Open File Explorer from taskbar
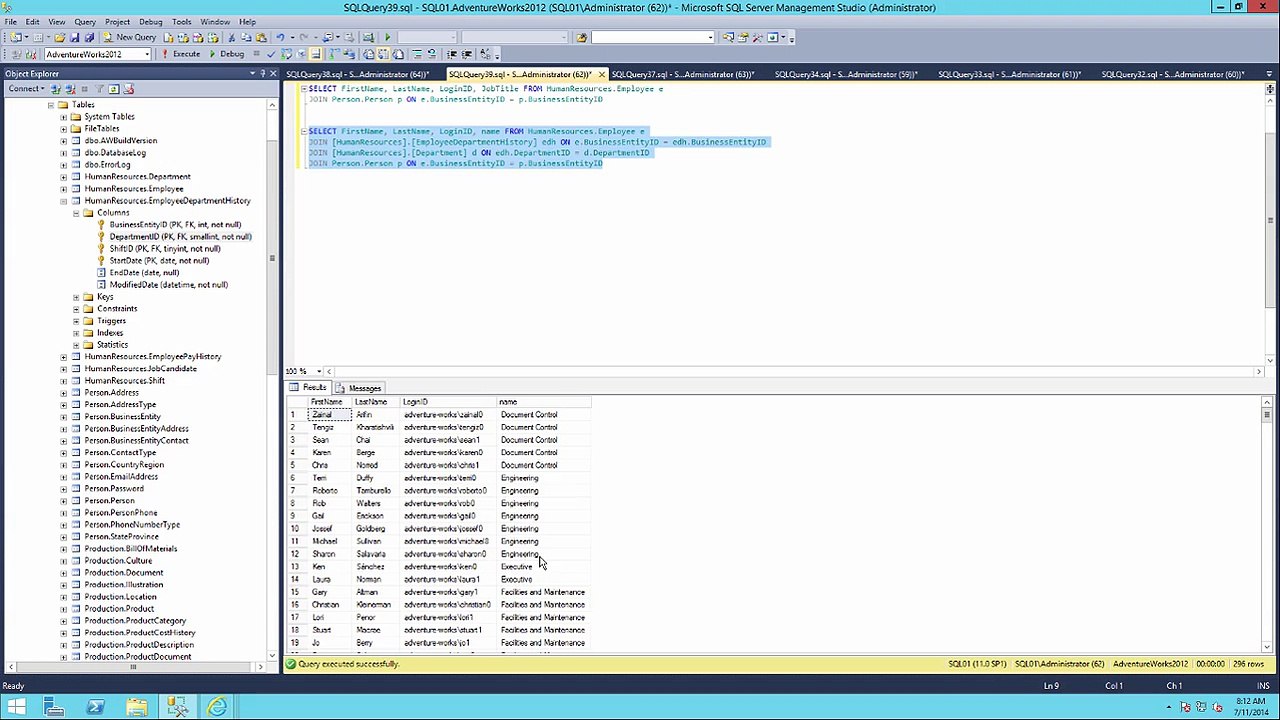Viewport: 1280px width, 720px height. pyautogui.click(x=137, y=708)
